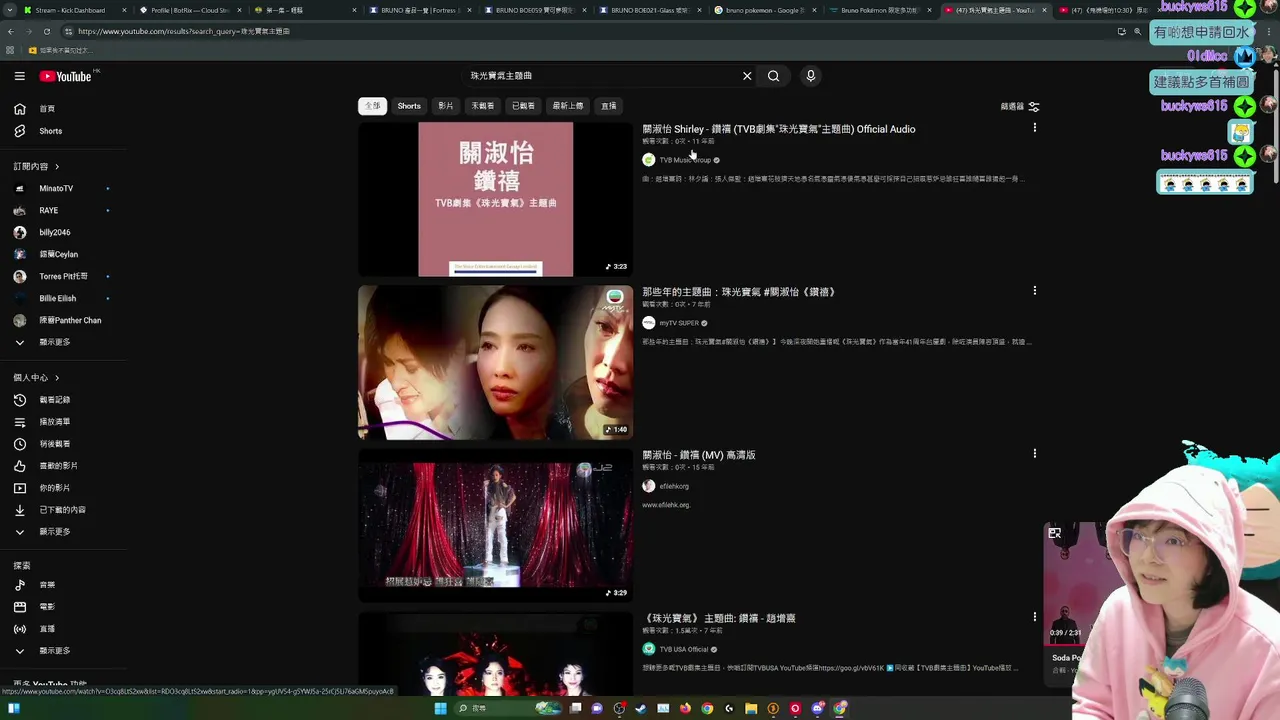Open 觀看記錄 watch history in sidebar
1280x720 pixels.
(x=41, y=400)
